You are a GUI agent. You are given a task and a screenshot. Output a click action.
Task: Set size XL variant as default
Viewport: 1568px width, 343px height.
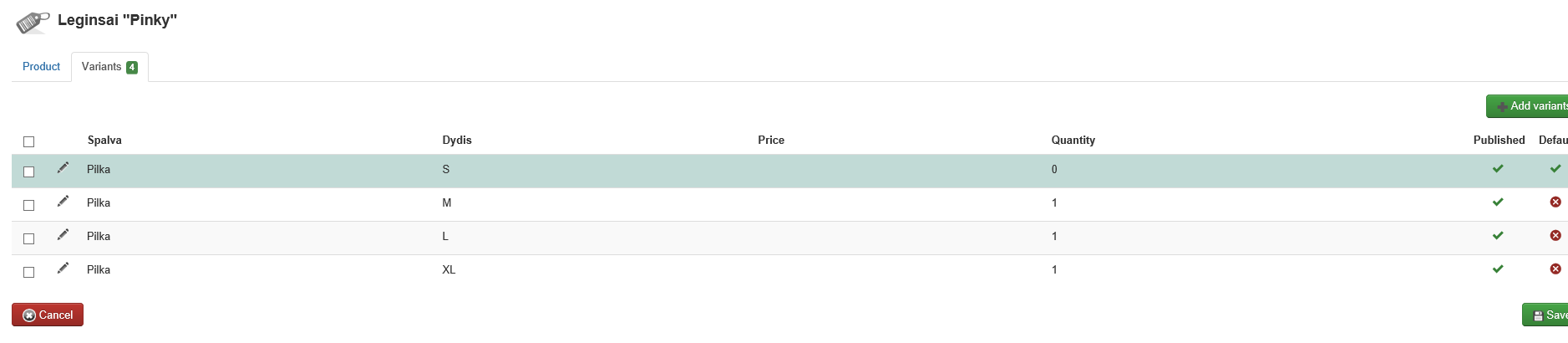point(1555,269)
